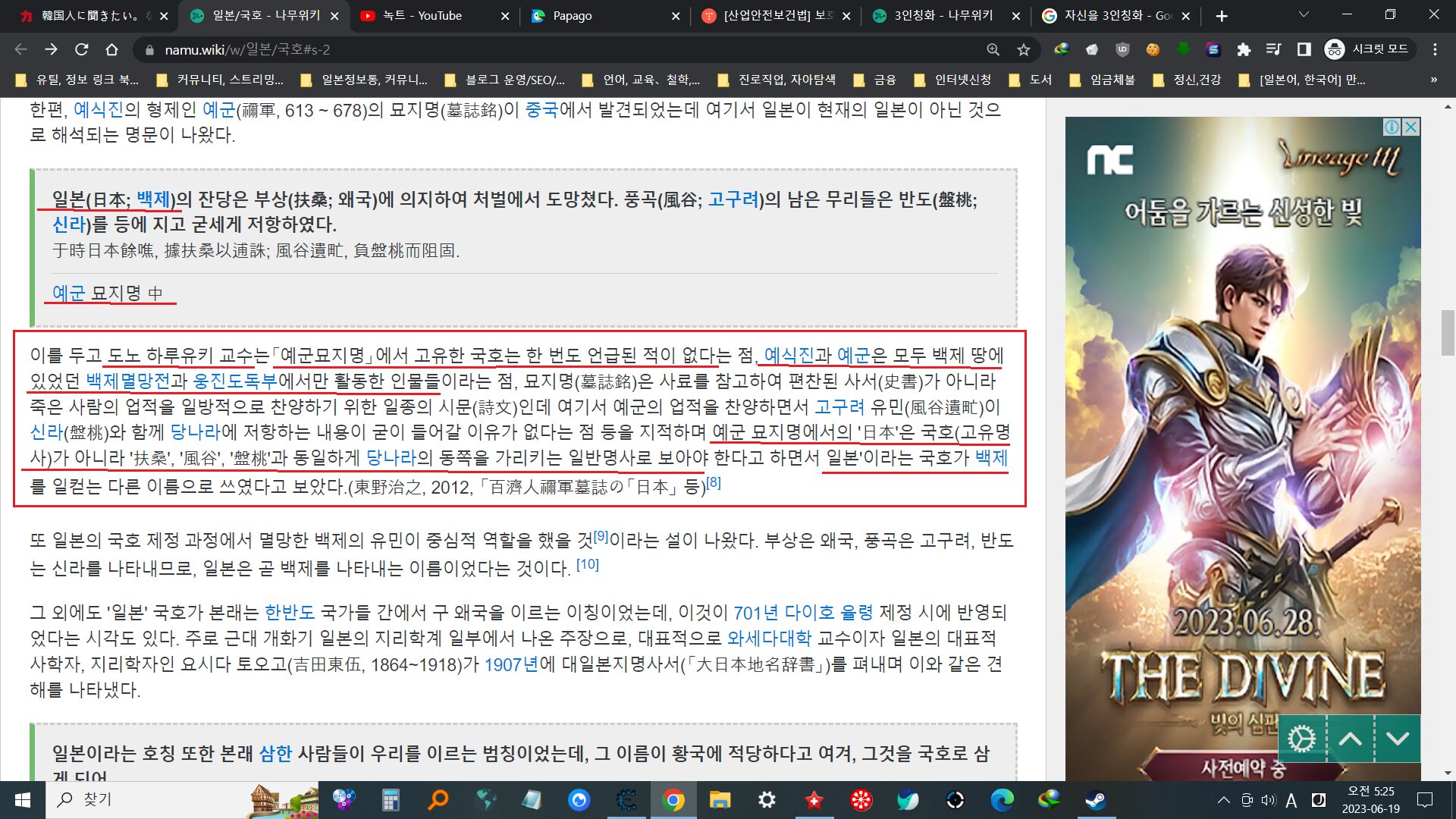1456x819 pixels.
Task: Open Steam from the taskbar
Action: pos(1095,800)
